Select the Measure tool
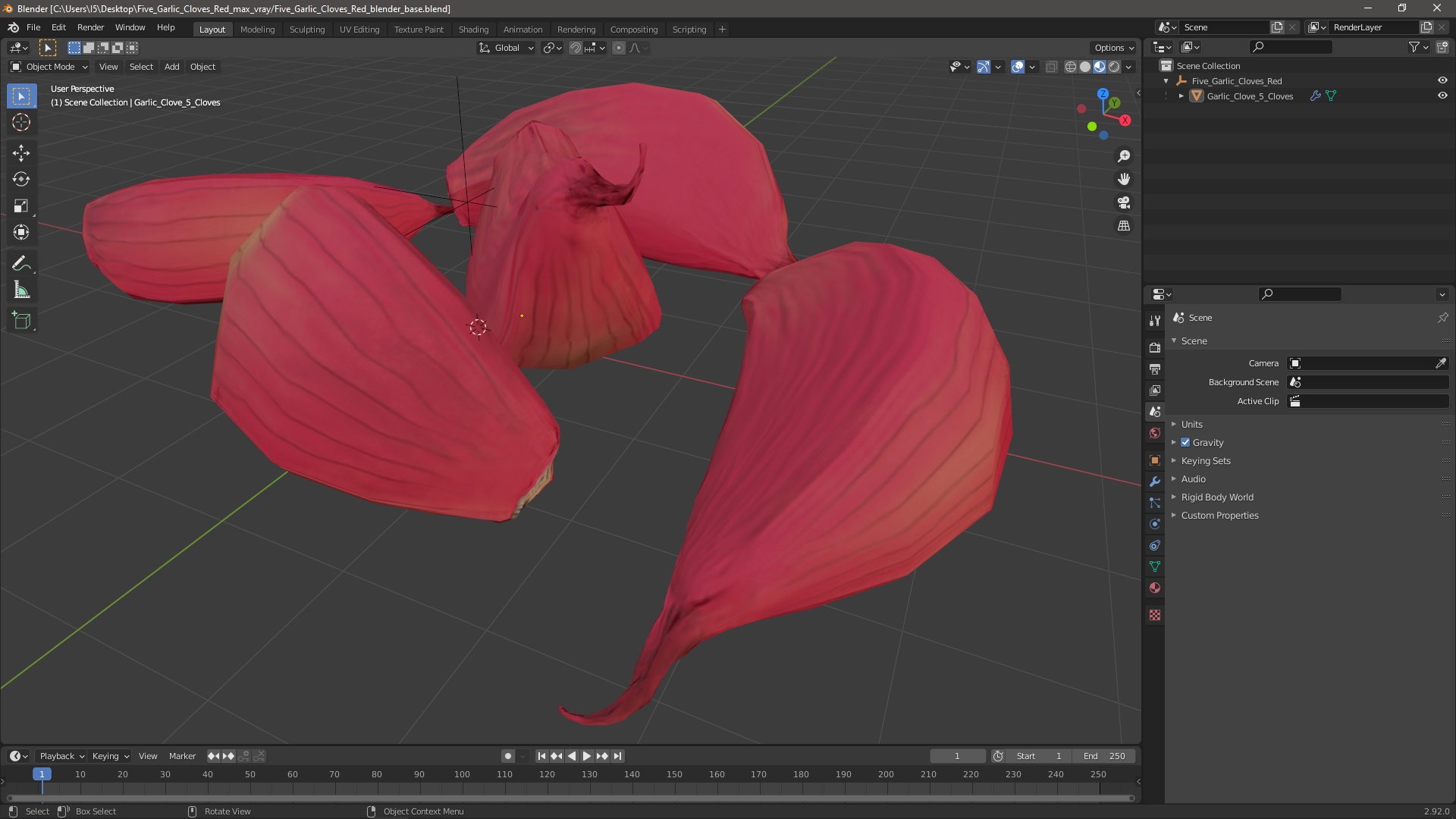1456x819 pixels. pos(21,291)
